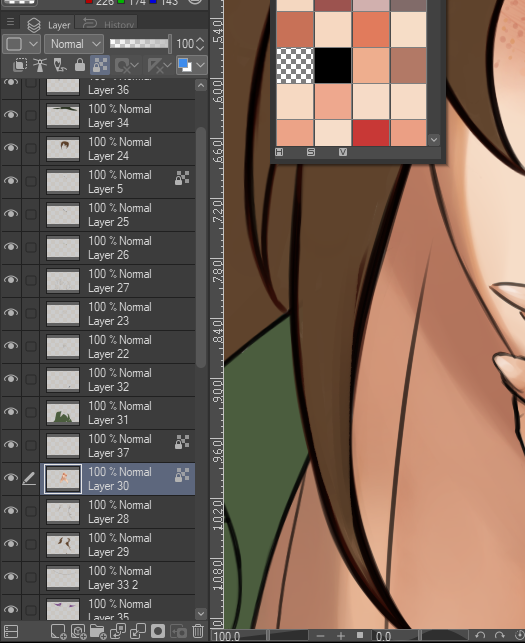Check the selection box for Layer 28
This screenshot has height=643, width=525.
31,511
